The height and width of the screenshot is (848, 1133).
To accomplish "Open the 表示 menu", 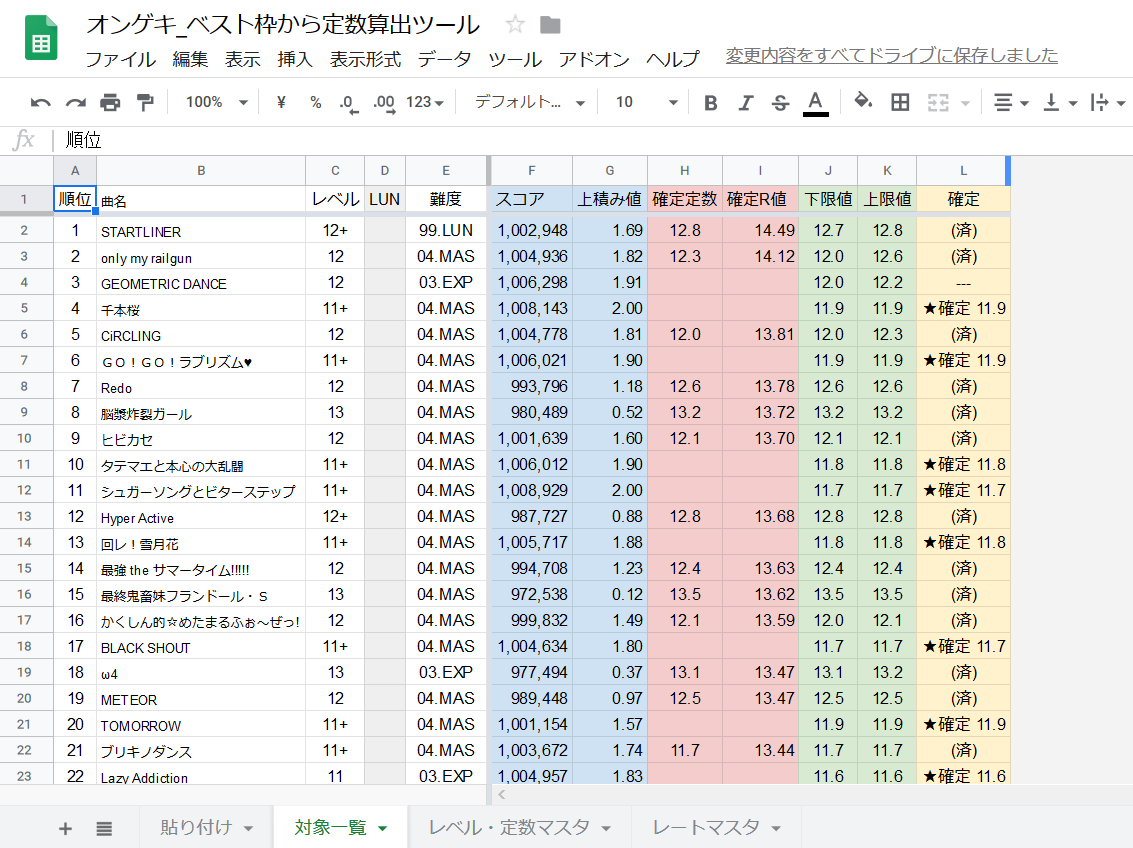I will coord(242,59).
